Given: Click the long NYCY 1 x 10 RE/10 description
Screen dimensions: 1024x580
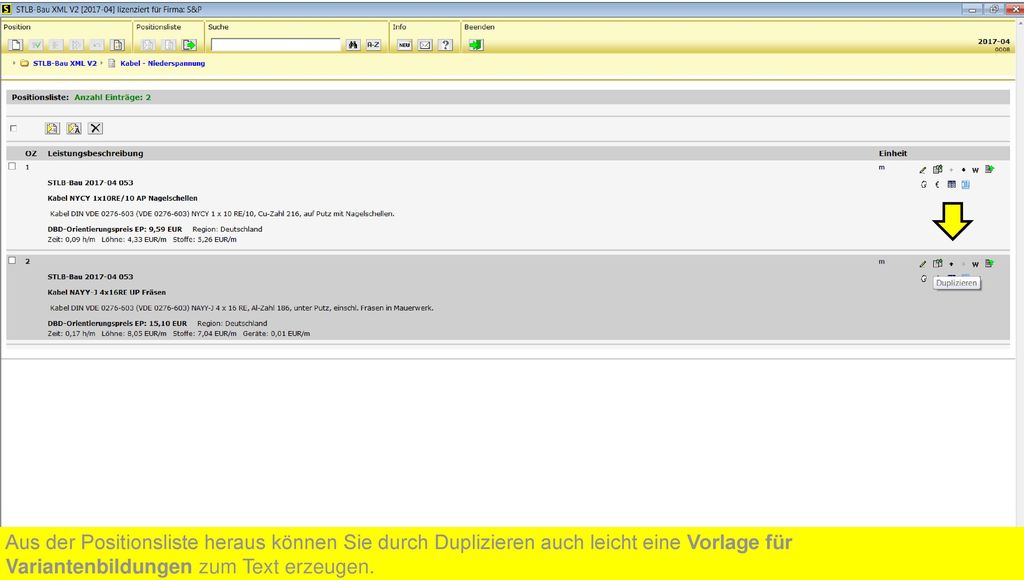Looking at the screenshot, I should tap(222, 214).
